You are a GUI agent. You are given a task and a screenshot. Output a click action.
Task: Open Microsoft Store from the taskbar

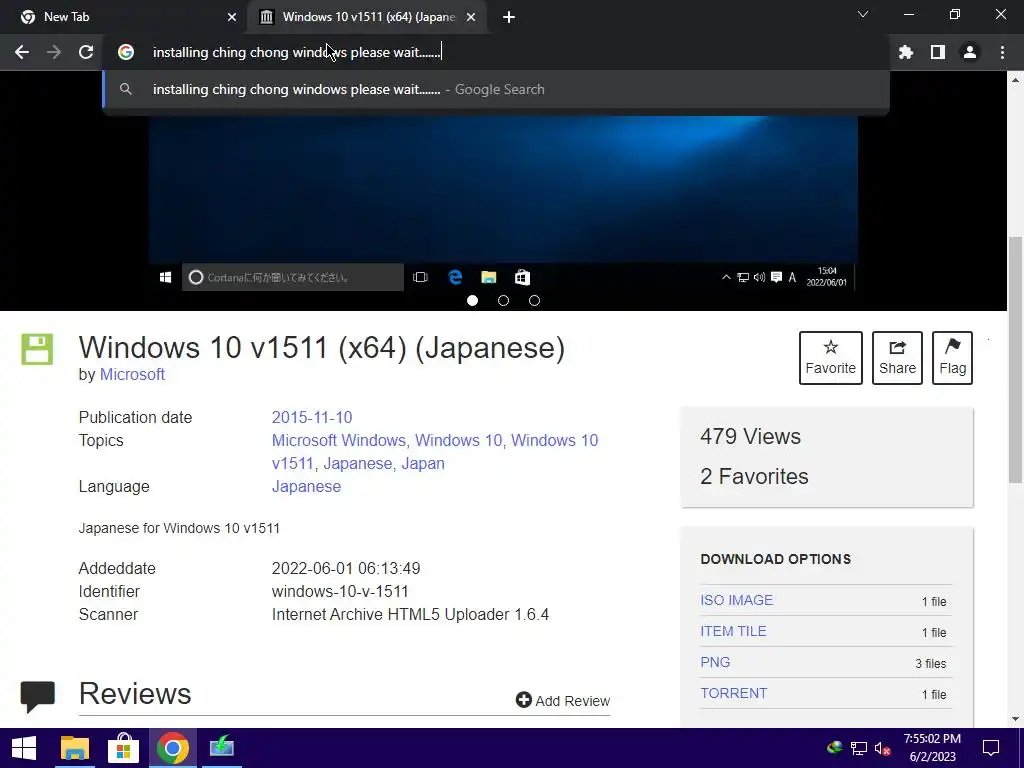tap(123, 748)
